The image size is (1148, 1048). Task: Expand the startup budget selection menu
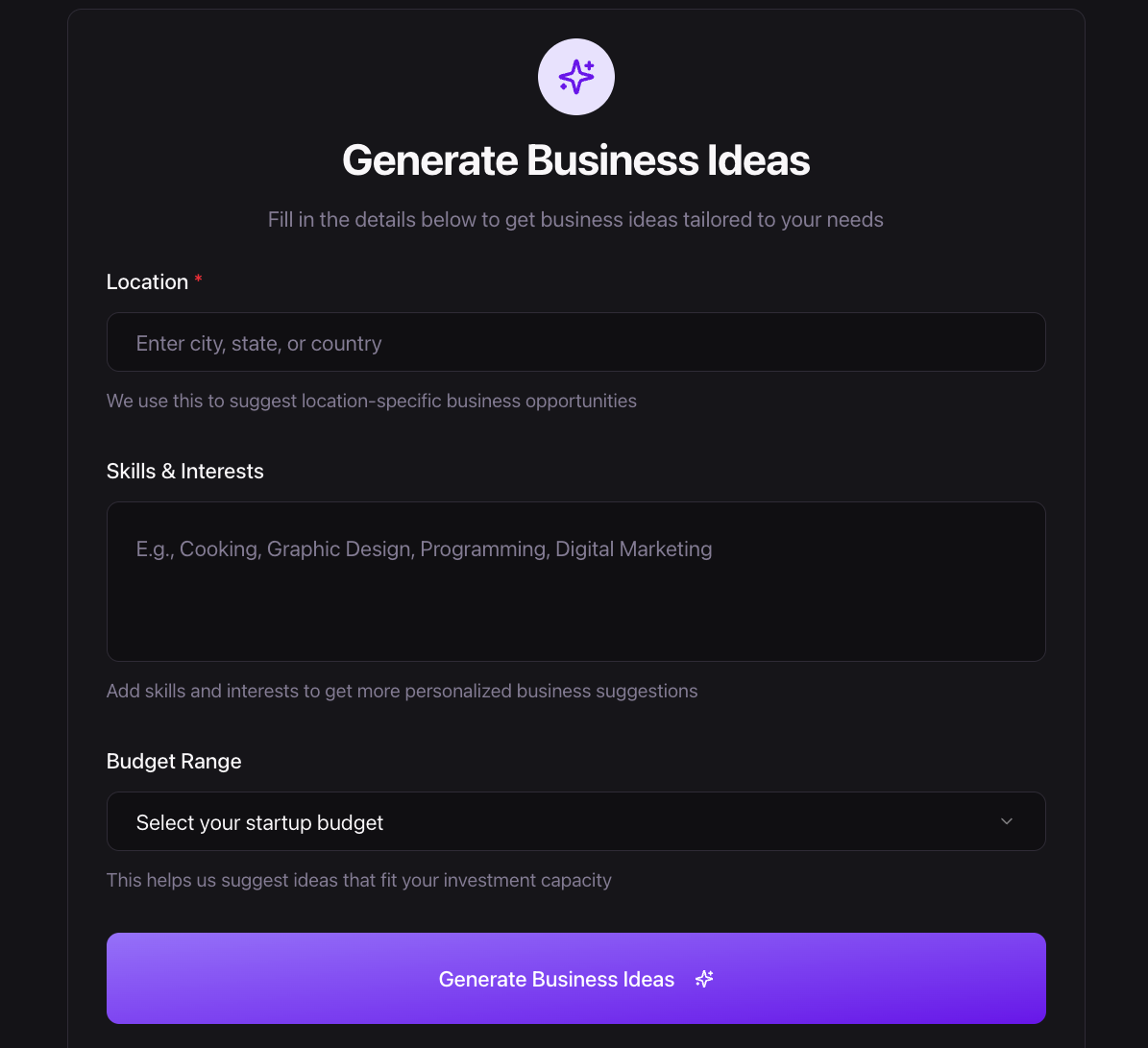pos(575,821)
